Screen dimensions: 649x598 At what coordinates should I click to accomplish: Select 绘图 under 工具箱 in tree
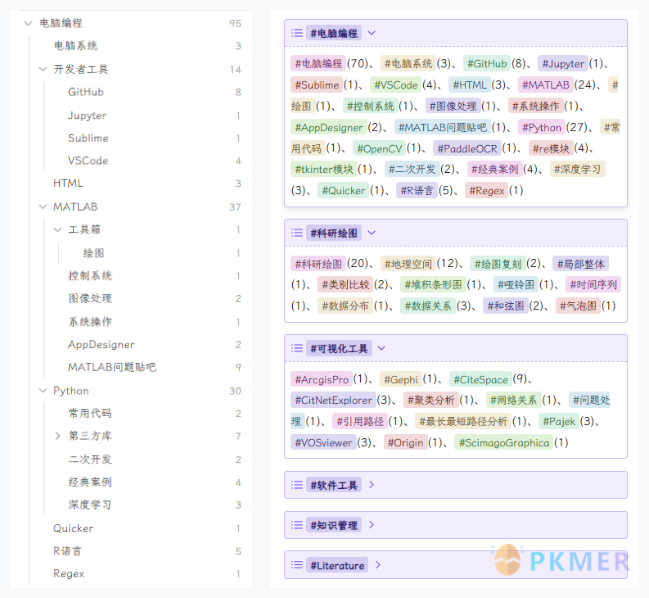pos(94,253)
